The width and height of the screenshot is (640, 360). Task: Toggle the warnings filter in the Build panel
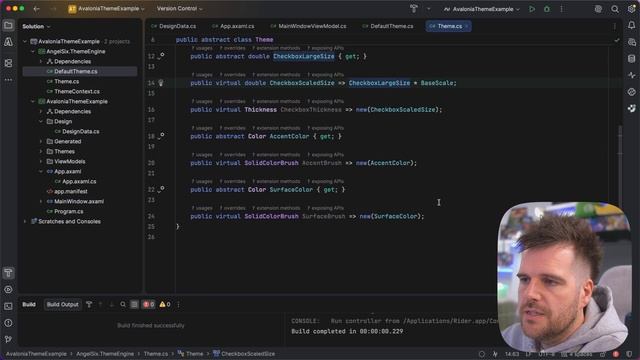[165, 304]
